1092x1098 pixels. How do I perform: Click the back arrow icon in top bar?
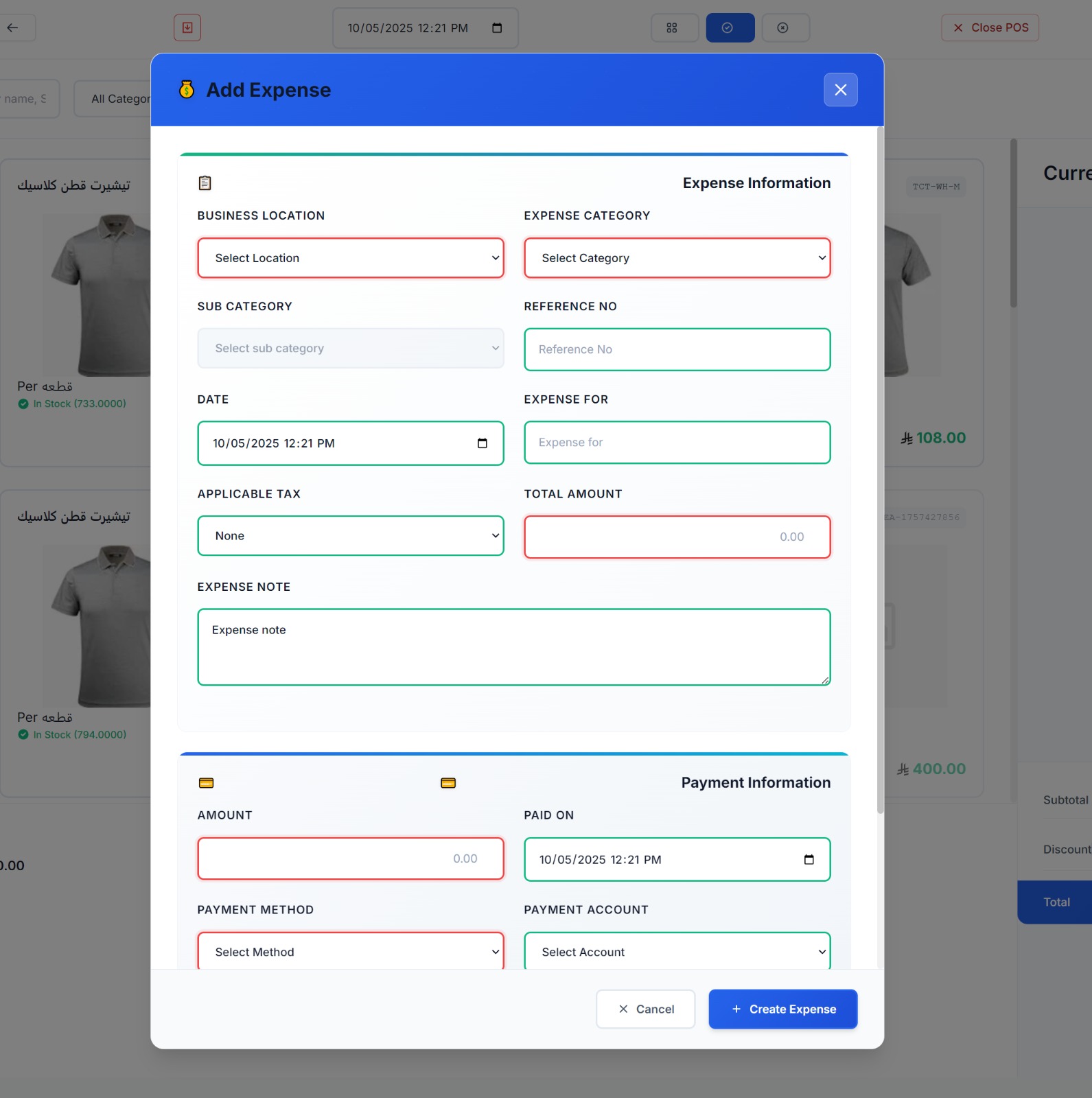12,28
